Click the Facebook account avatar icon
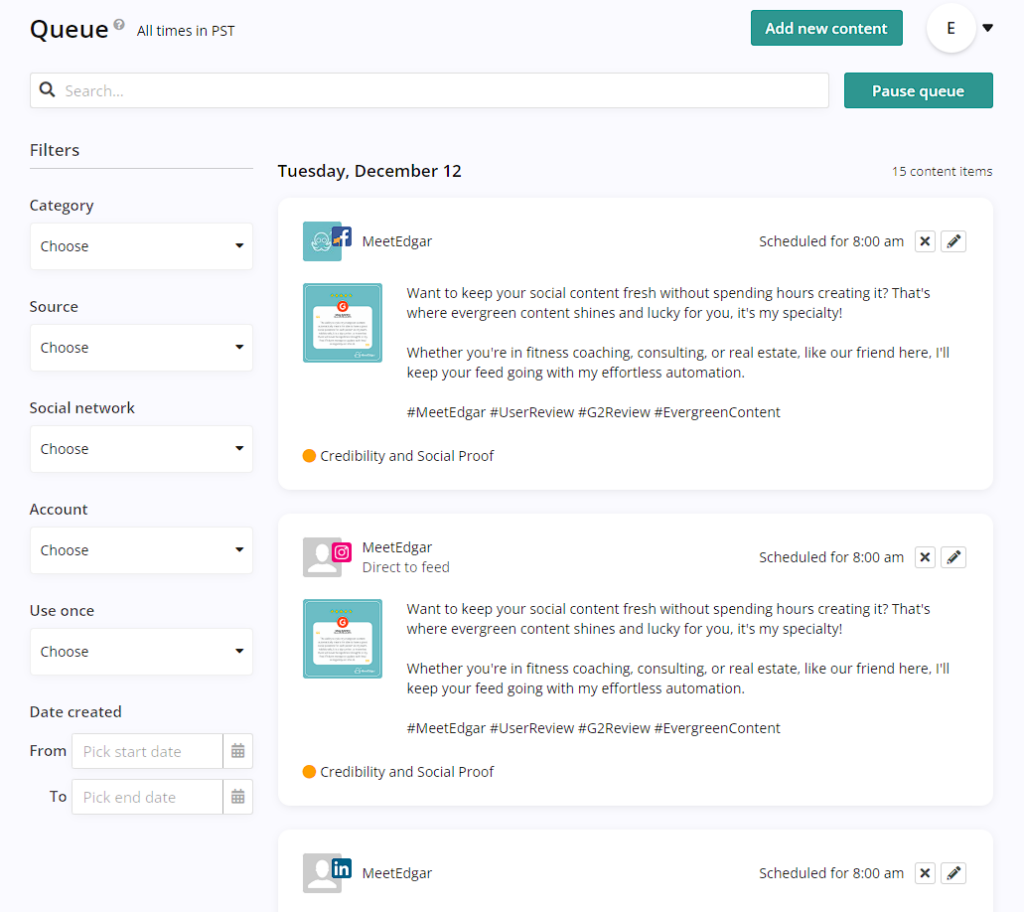Image resolution: width=1024 pixels, height=912 pixels. pyautogui.click(x=327, y=242)
